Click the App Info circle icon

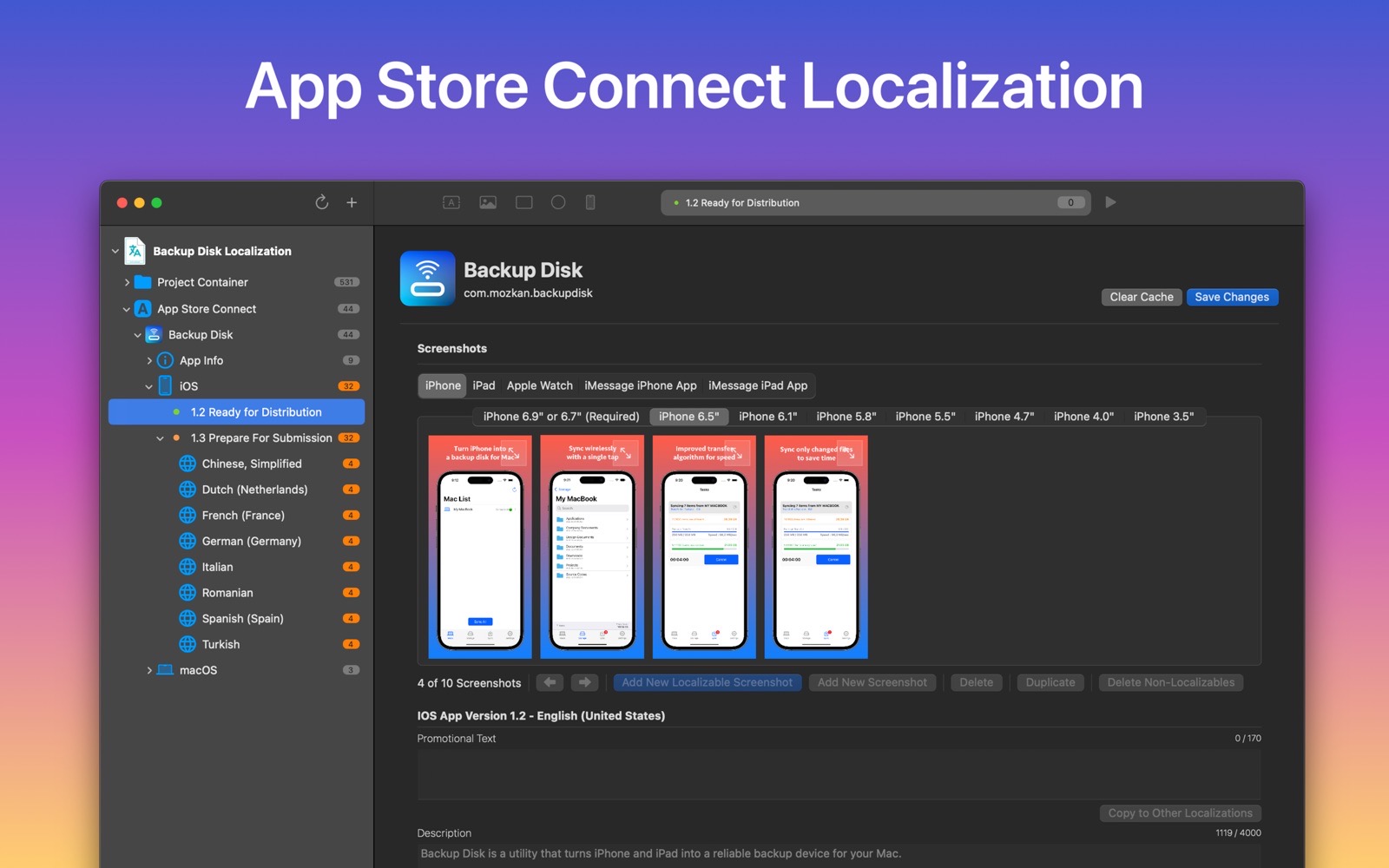pyautogui.click(x=165, y=360)
